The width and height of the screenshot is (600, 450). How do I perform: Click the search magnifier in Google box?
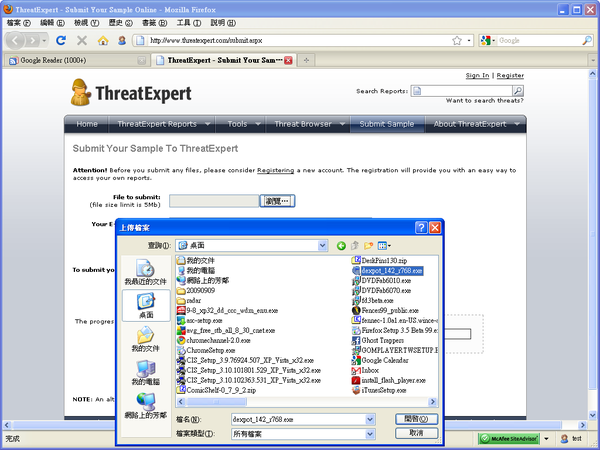587,40
